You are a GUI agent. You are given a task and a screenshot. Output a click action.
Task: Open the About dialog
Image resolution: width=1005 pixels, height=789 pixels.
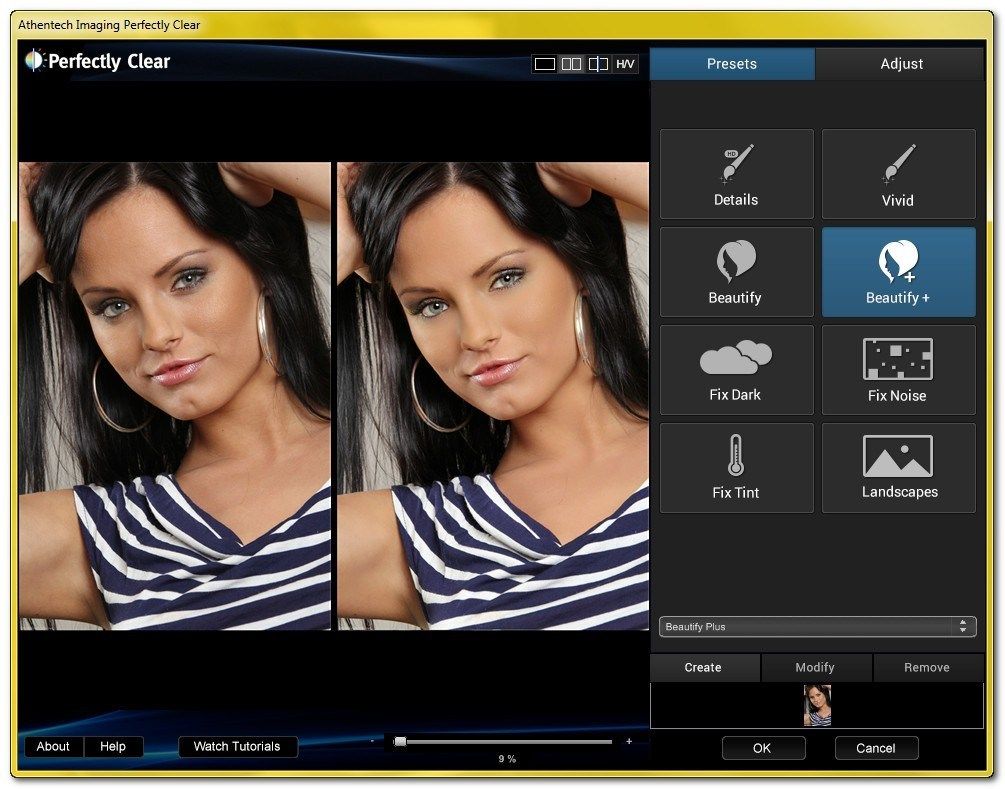[53, 747]
